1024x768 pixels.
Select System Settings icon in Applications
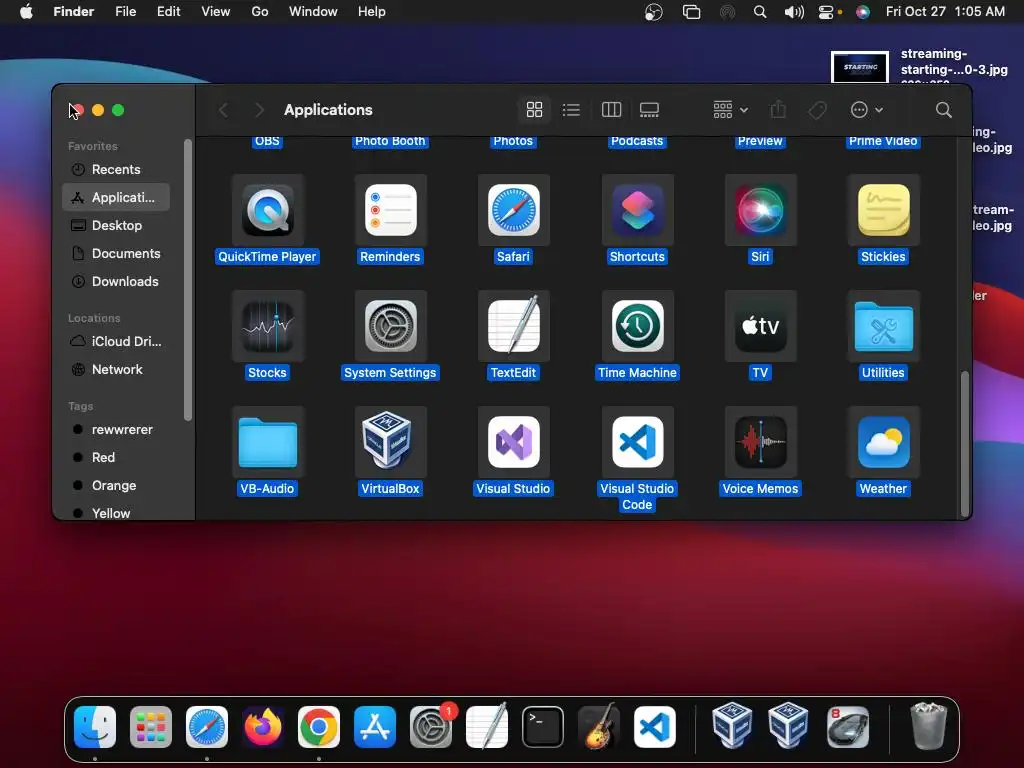click(391, 326)
